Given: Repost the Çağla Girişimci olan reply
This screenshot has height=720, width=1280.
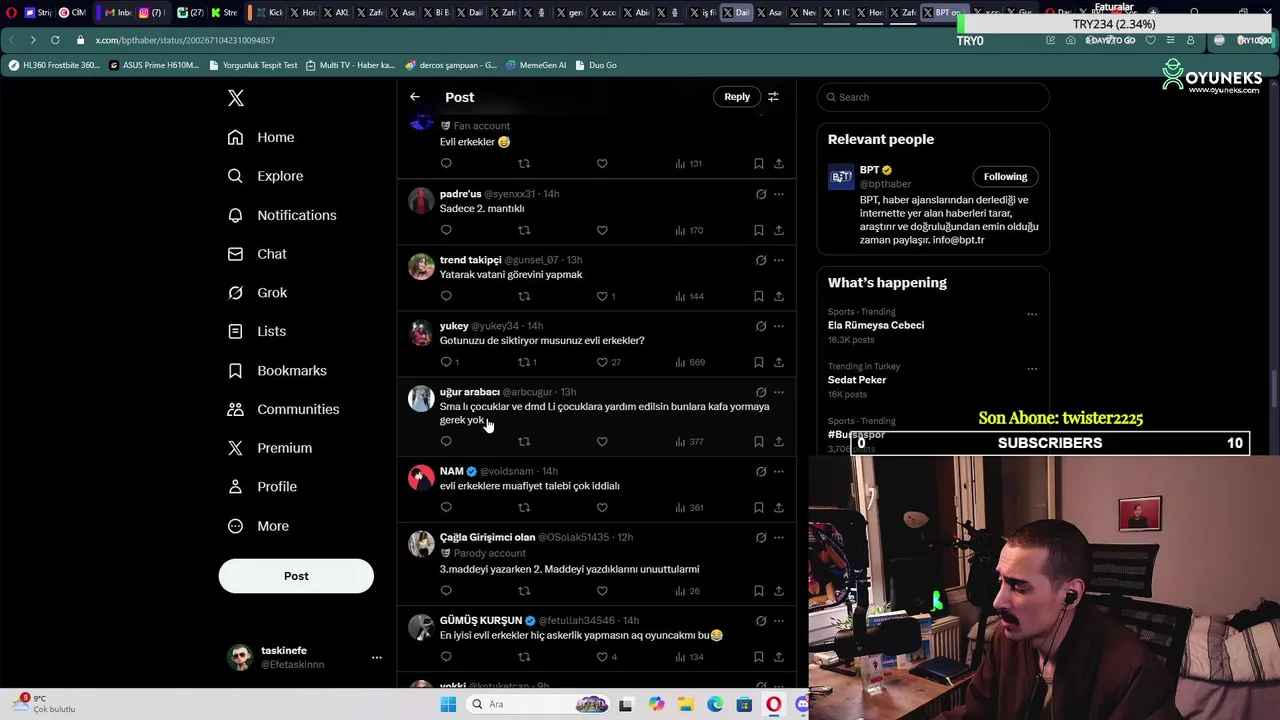Looking at the screenshot, I should [524, 591].
